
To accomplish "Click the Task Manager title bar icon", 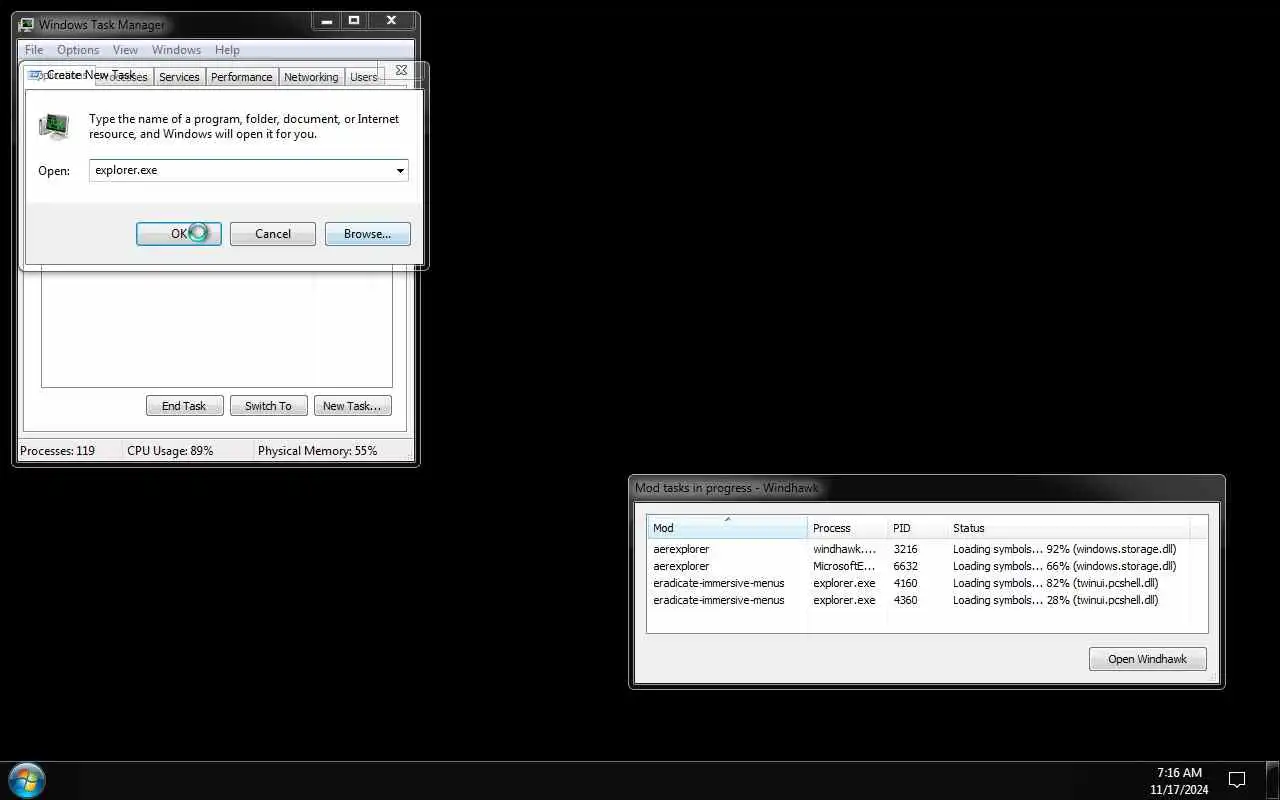I will (x=26, y=24).
